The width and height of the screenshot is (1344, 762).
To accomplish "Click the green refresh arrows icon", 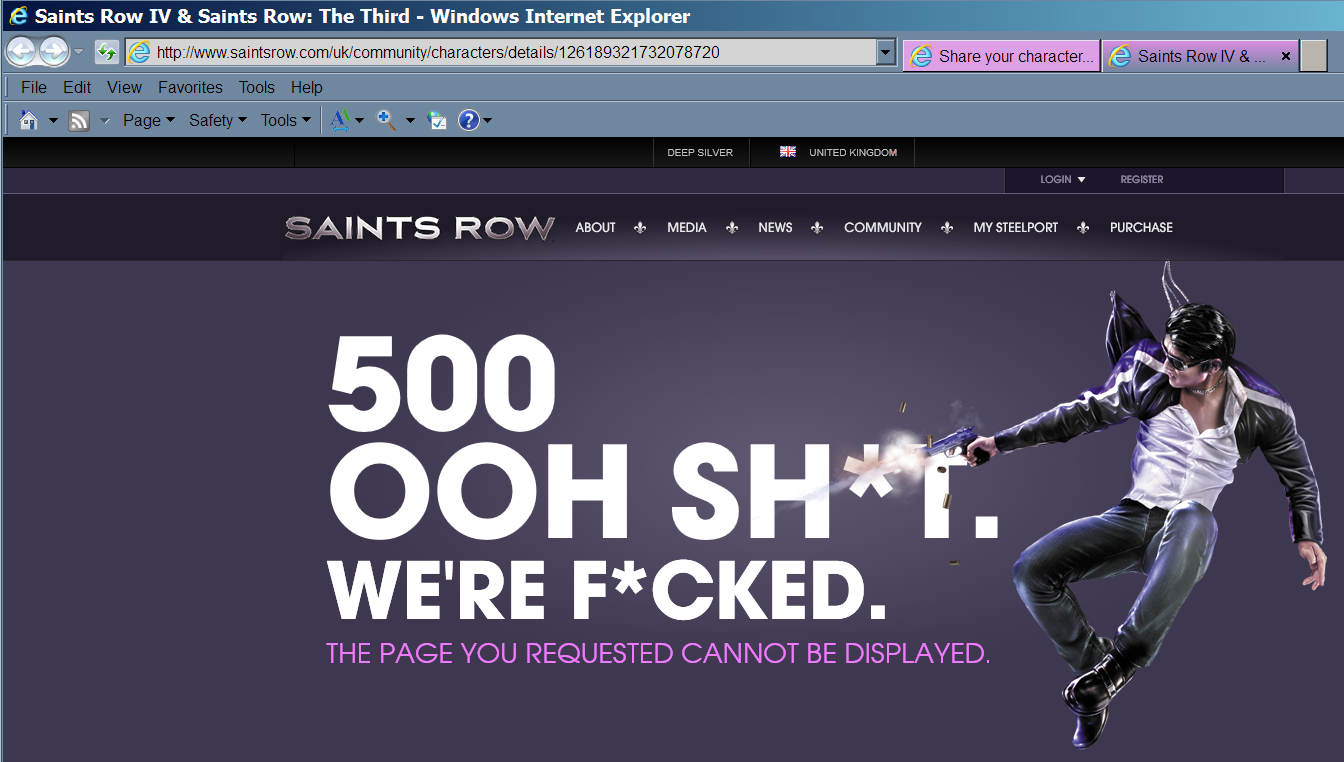I will tap(107, 53).
